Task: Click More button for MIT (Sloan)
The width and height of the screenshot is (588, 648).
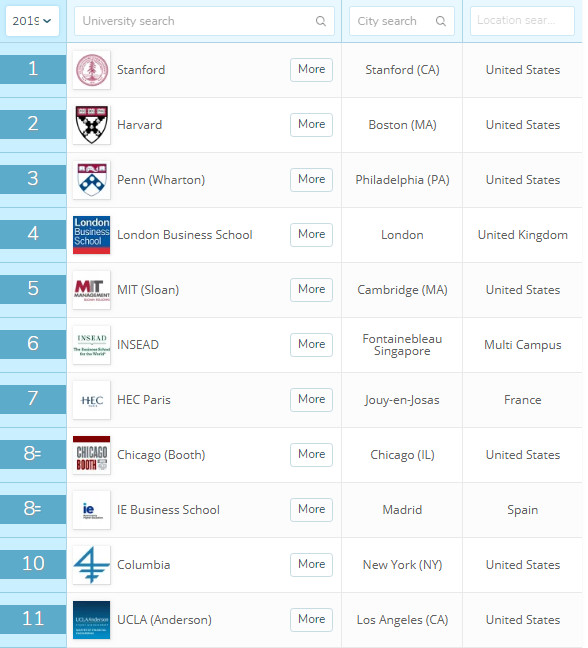Action: [x=312, y=290]
